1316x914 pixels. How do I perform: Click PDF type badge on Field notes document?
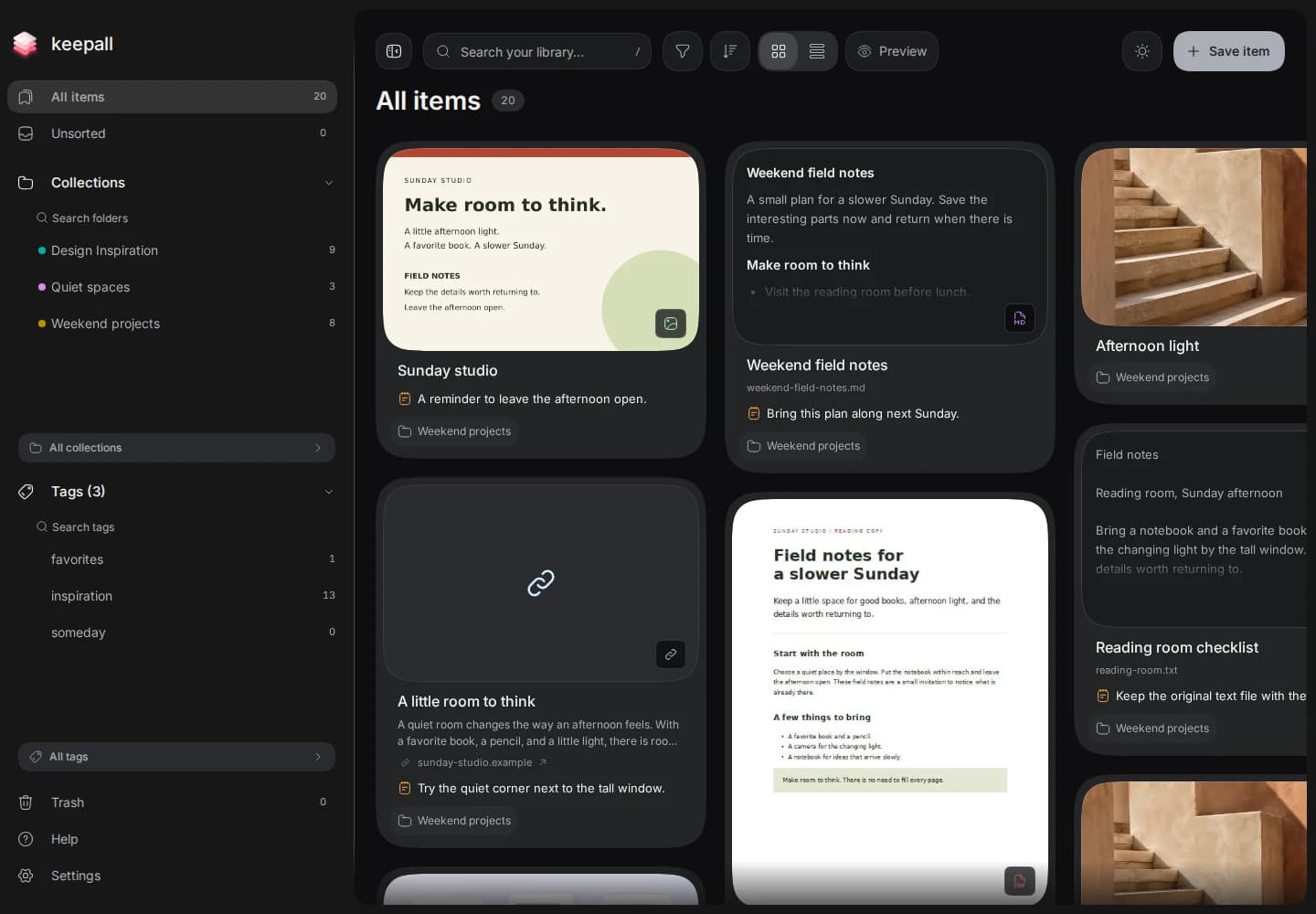1020,881
